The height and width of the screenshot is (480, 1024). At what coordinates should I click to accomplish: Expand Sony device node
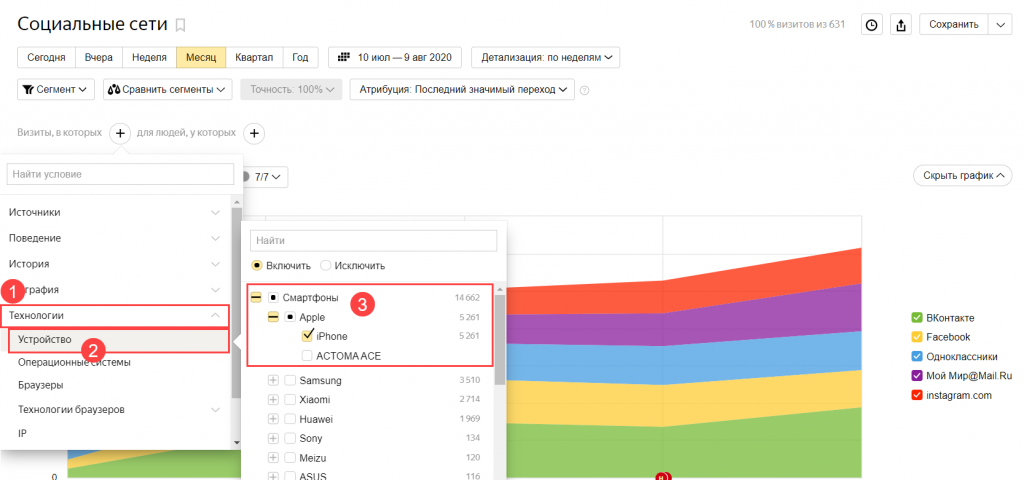click(273, 438)
